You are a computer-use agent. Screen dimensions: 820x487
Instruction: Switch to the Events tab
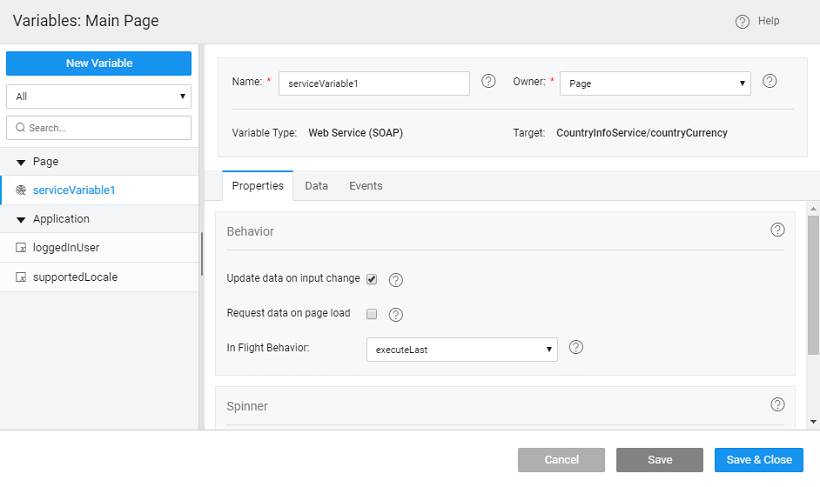pos(365,186)
